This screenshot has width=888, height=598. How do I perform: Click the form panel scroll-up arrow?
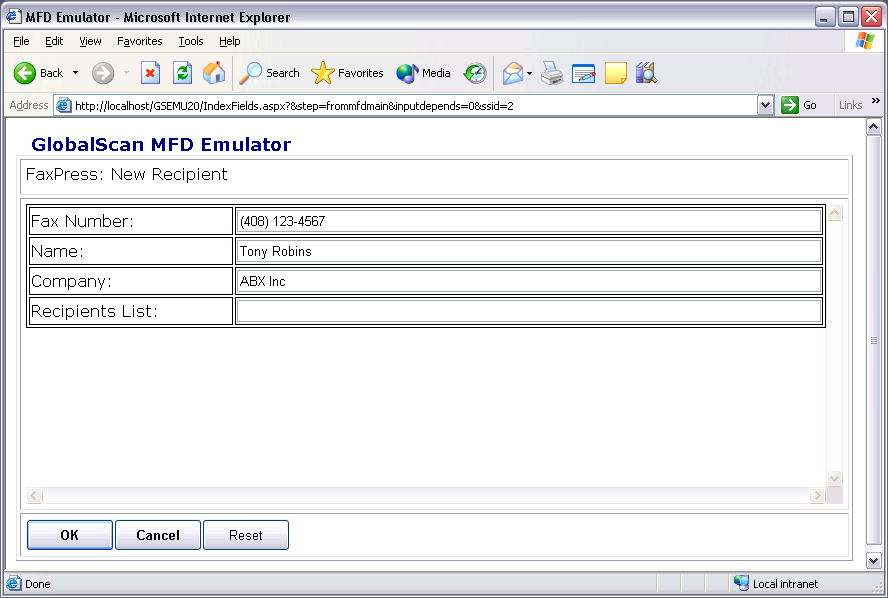tap(834, 212)
